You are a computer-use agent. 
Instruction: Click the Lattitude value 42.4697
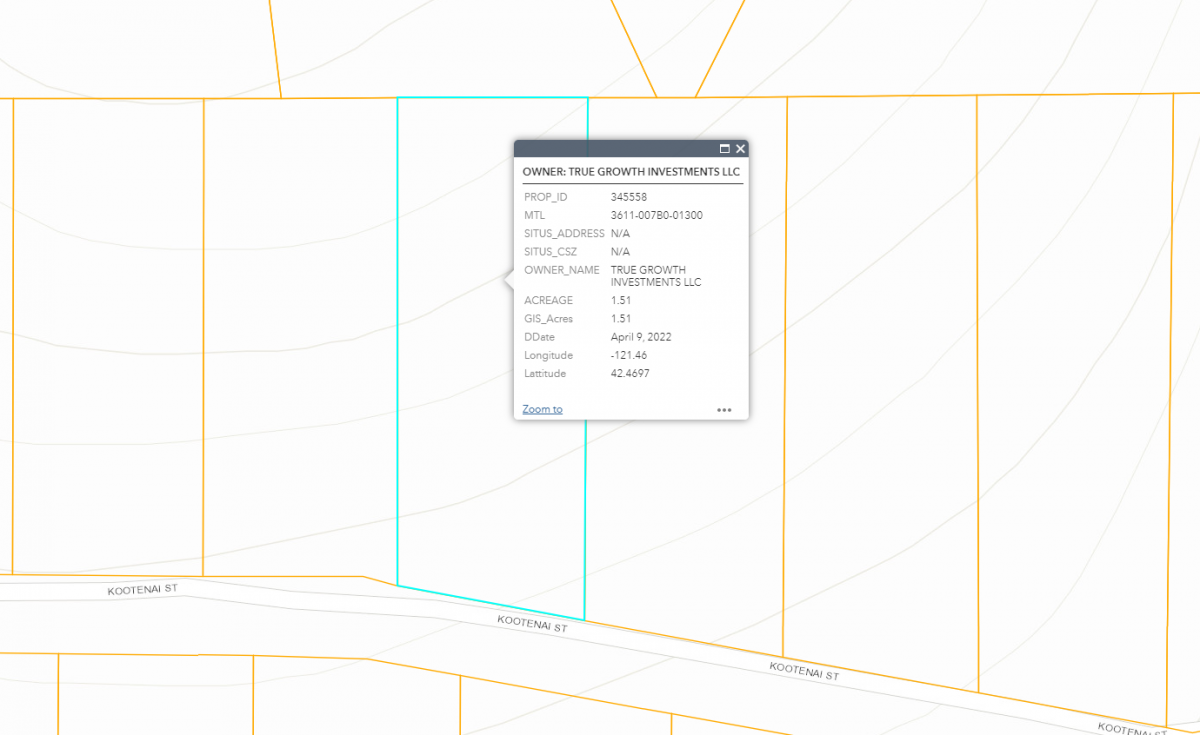(630, 373)
